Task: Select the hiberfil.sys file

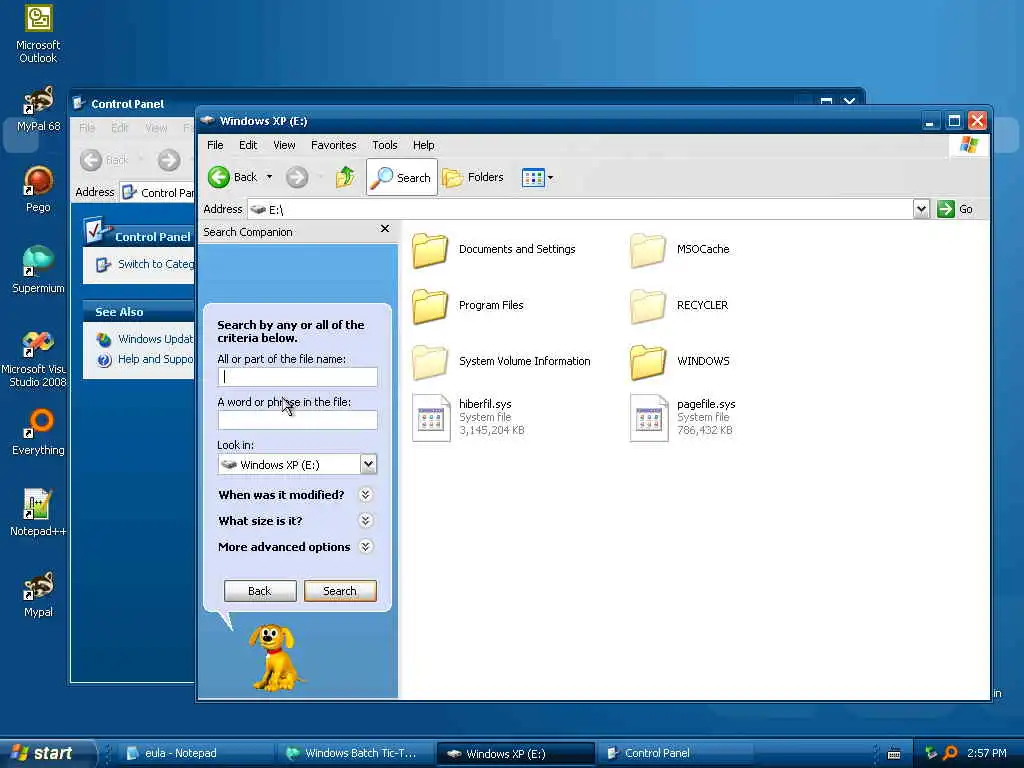Action: point(469,417)
